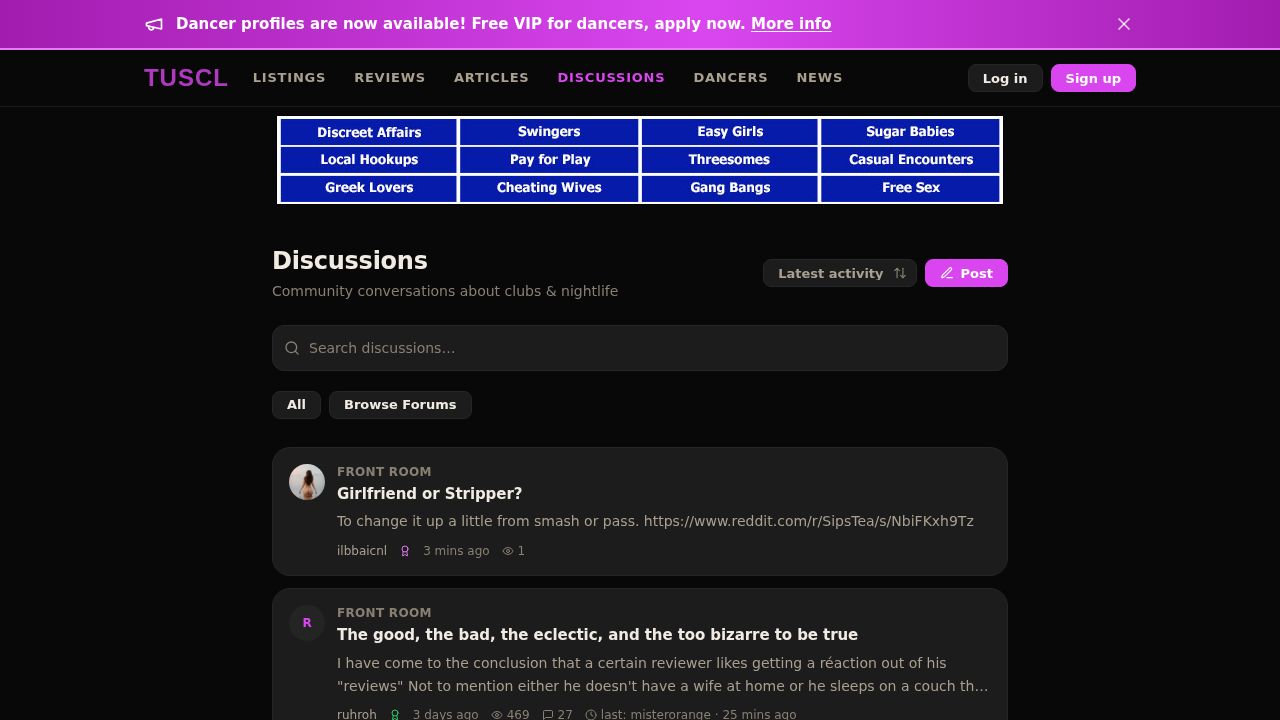
Task: Click the Local Hookups ad cell
Action: click(x=369, y=160)
